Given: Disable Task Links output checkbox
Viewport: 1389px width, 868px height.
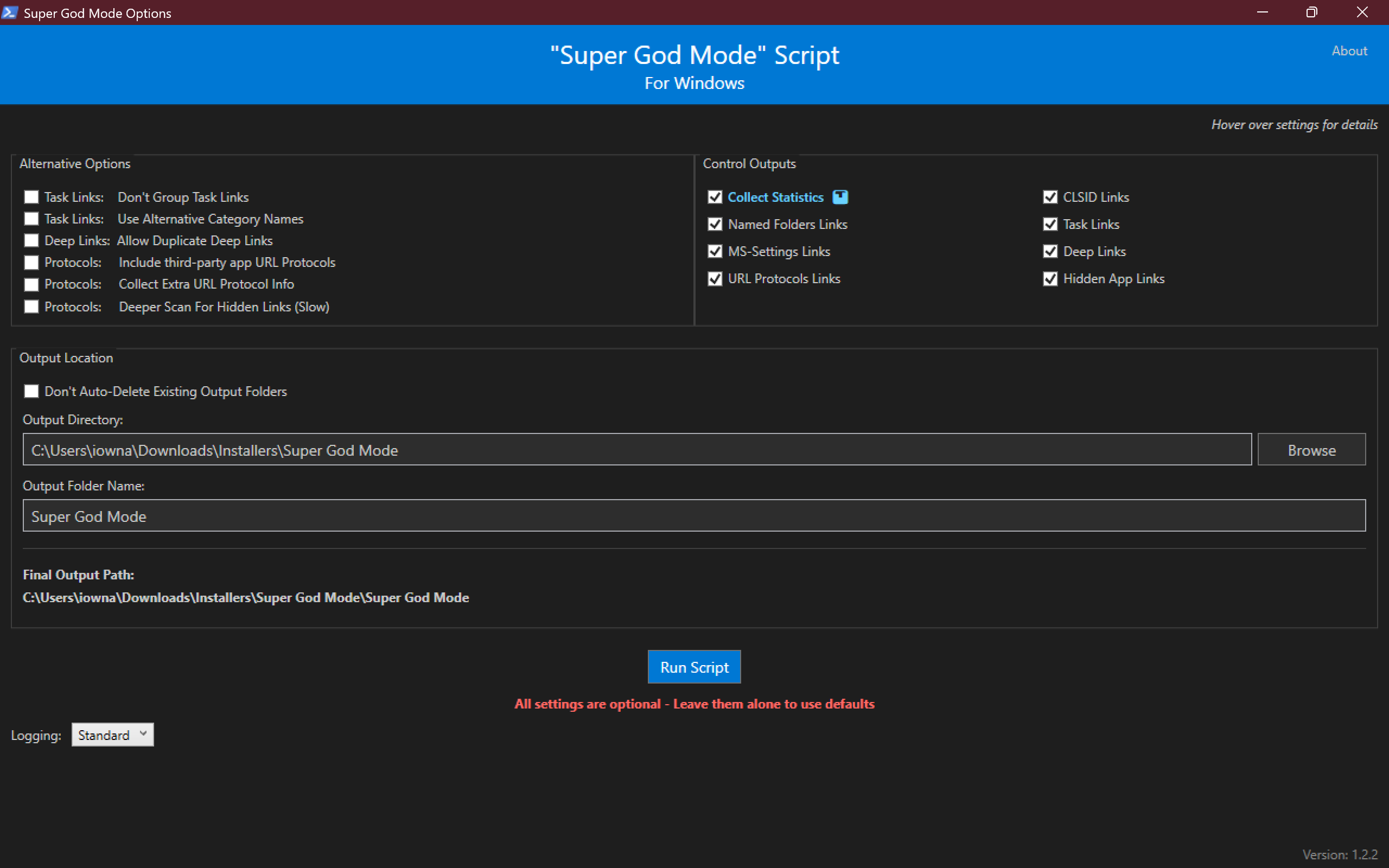Looking at the screenshot, I should pyautogui.click(x=1050, y=224).
